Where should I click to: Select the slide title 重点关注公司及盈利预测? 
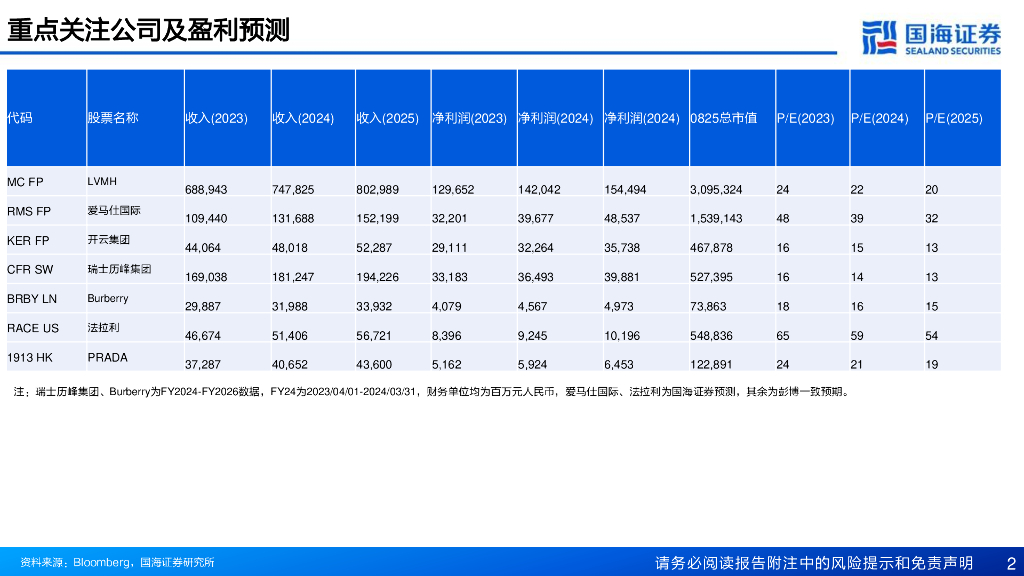point(148,30)
